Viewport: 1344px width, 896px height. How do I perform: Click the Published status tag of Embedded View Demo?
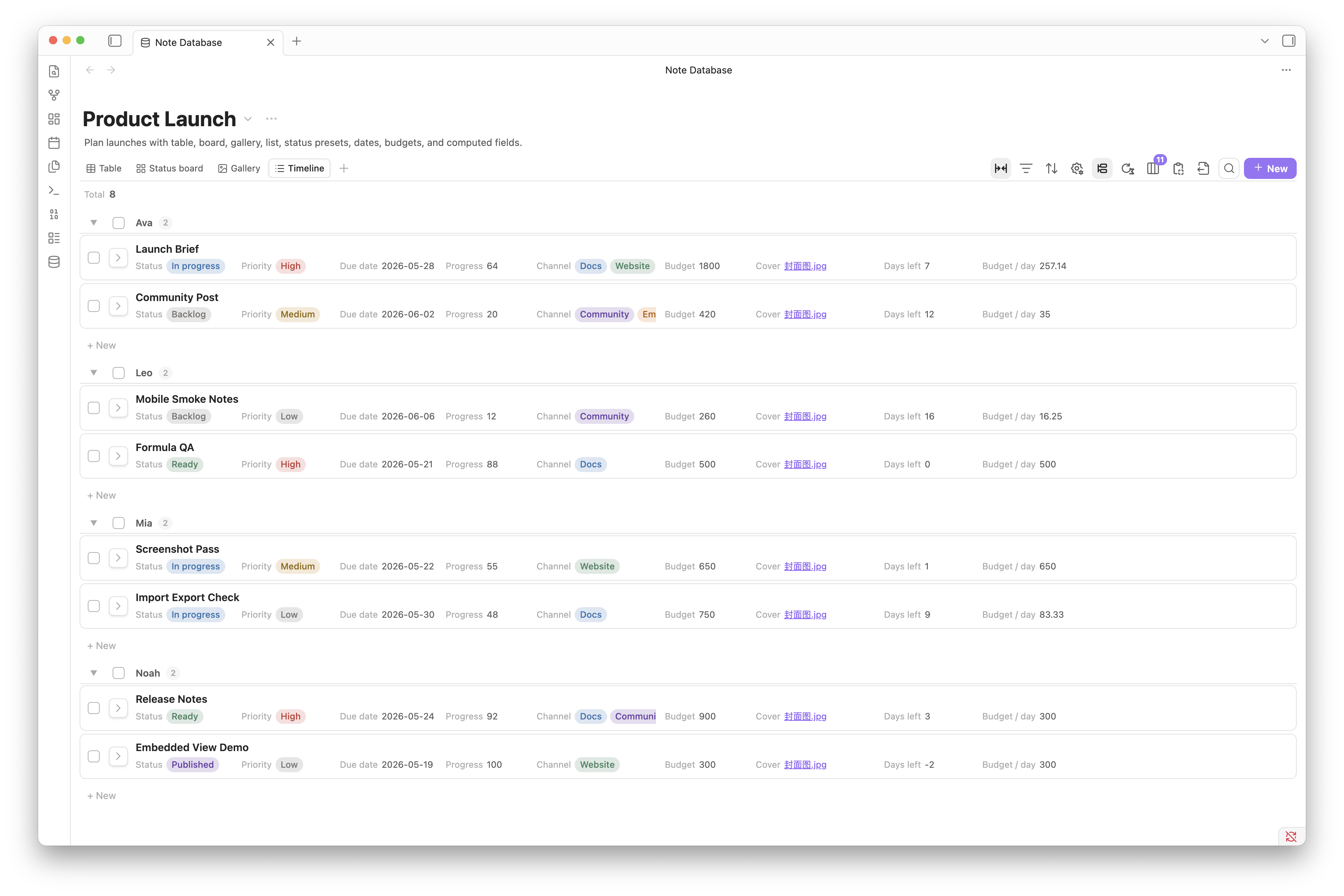click(193, 765)
